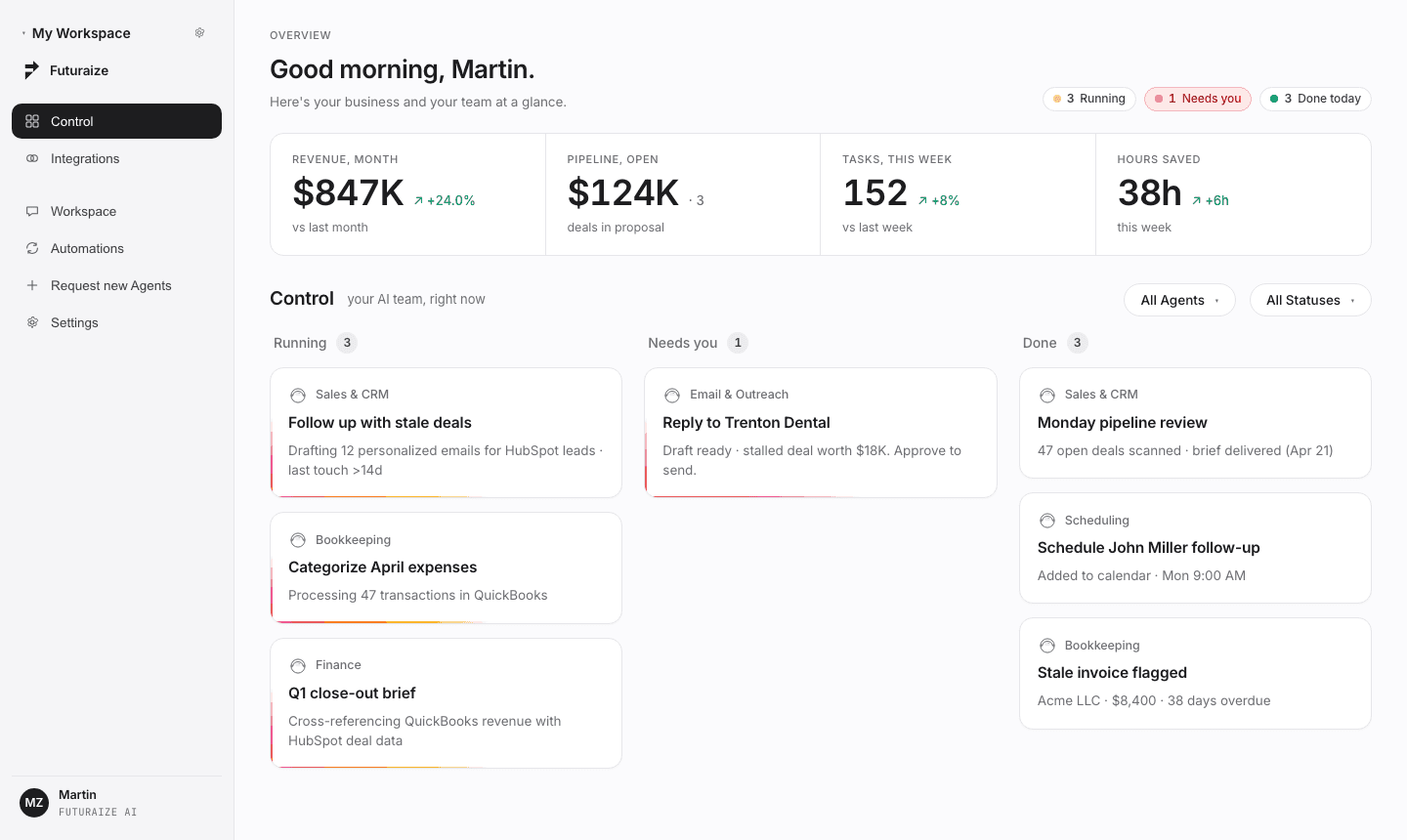Open Settings from the sidebar
1407x840 pixels.
pyautogui.click(x=116, y=322)
